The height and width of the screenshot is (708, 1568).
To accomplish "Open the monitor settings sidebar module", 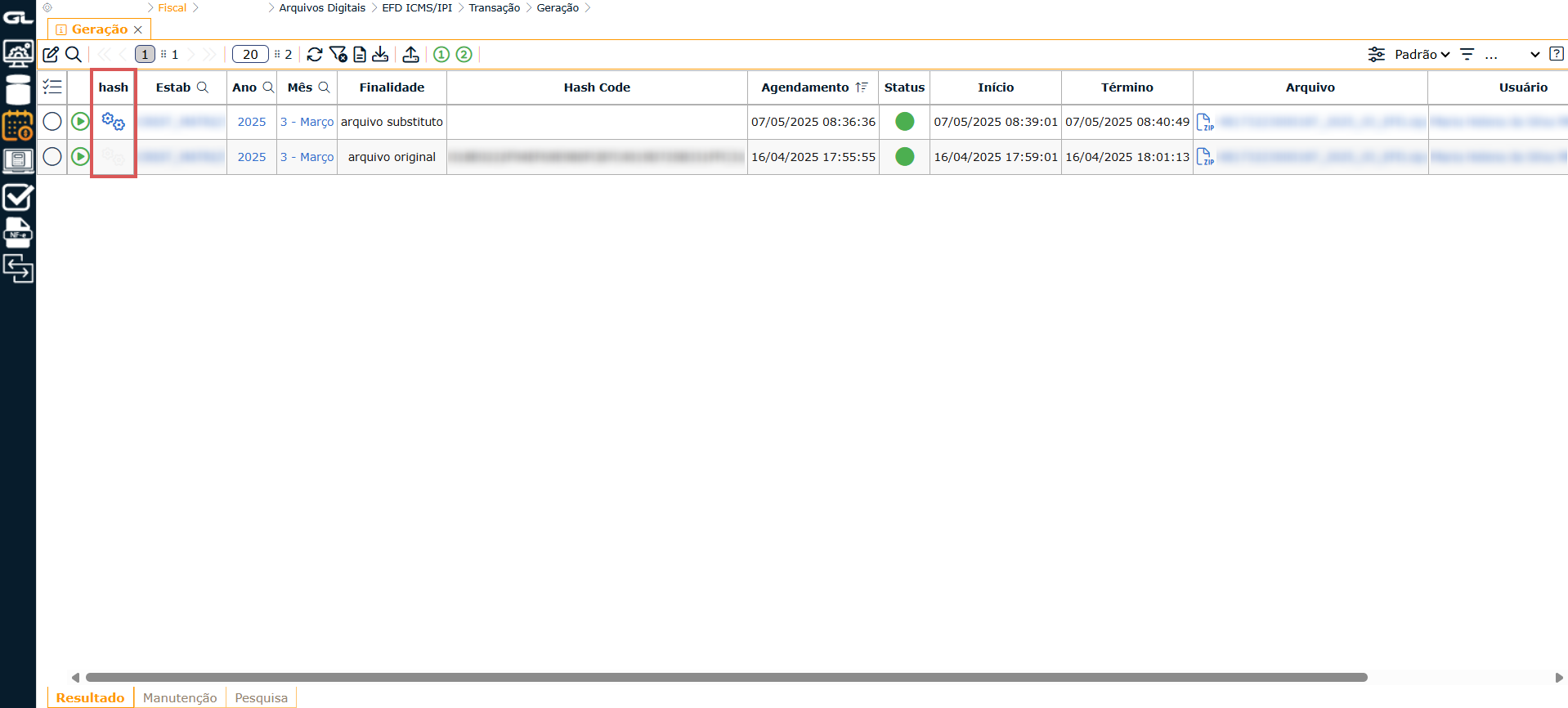I will click(18, 53).
